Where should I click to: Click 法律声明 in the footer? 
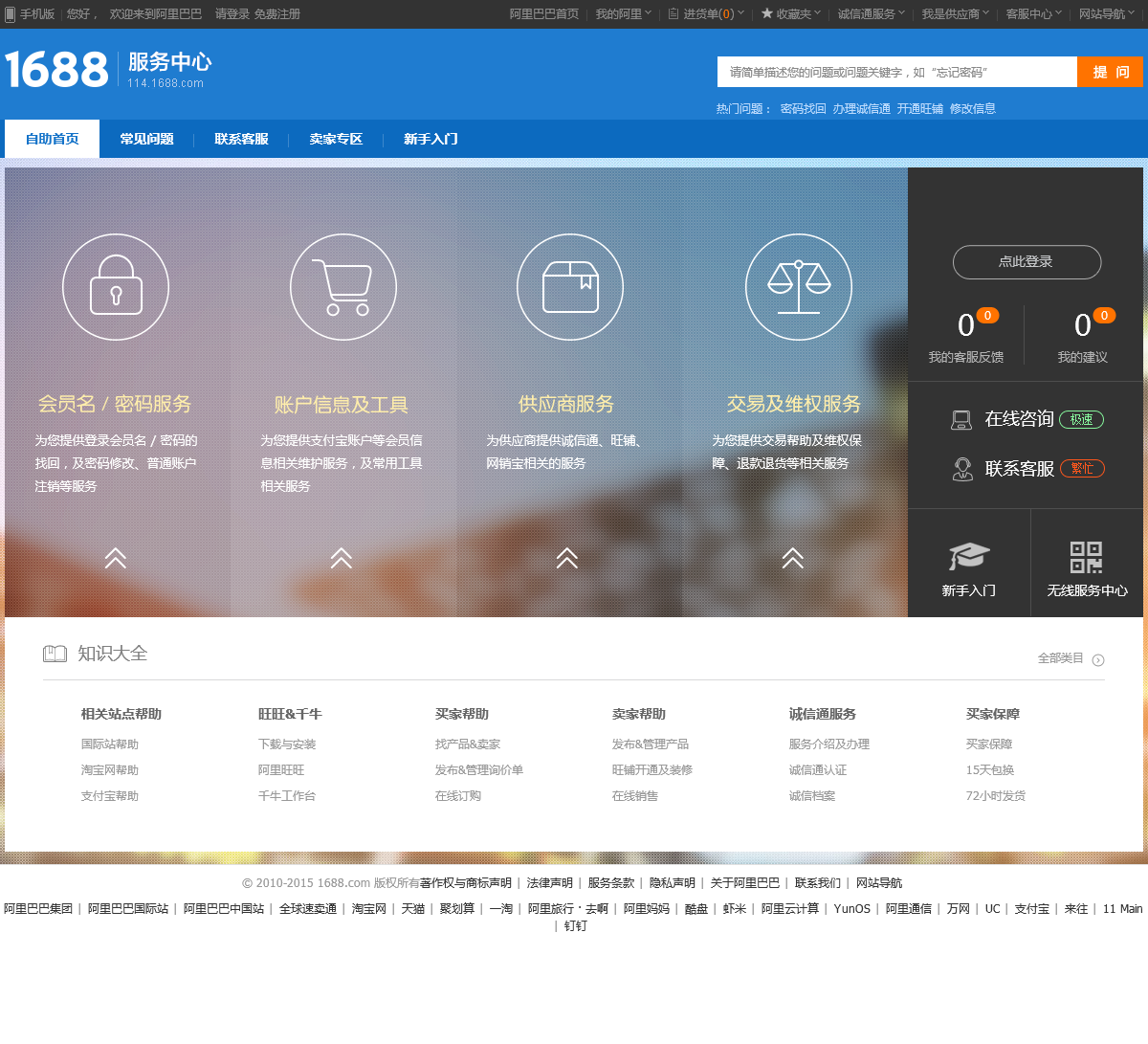pyautogui.click(x=550, y=883)
